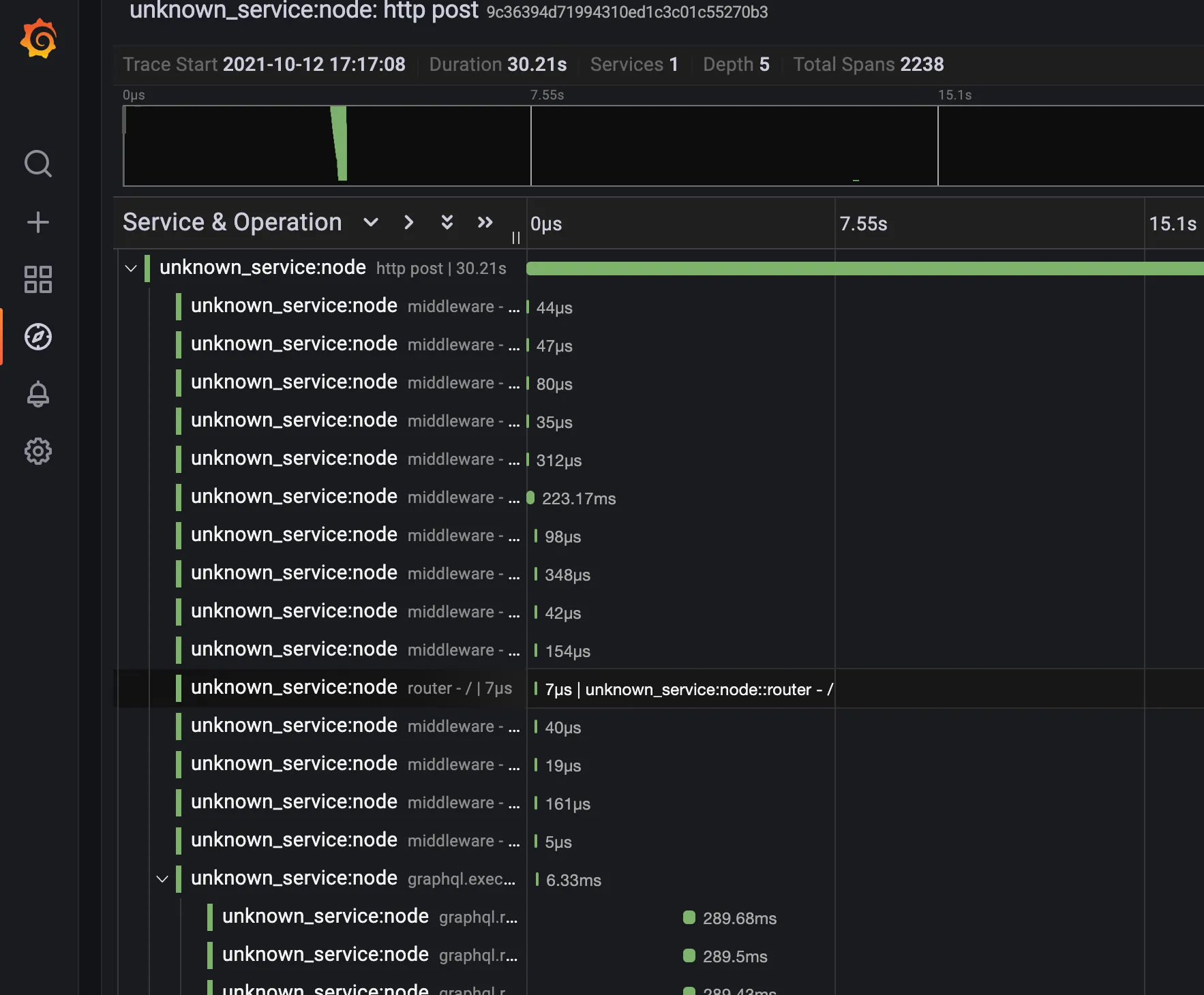Viewport: 1204px width, 995px height.
Task: Click the 80μs middleware span duration
Action: click(x=554, y=384)
